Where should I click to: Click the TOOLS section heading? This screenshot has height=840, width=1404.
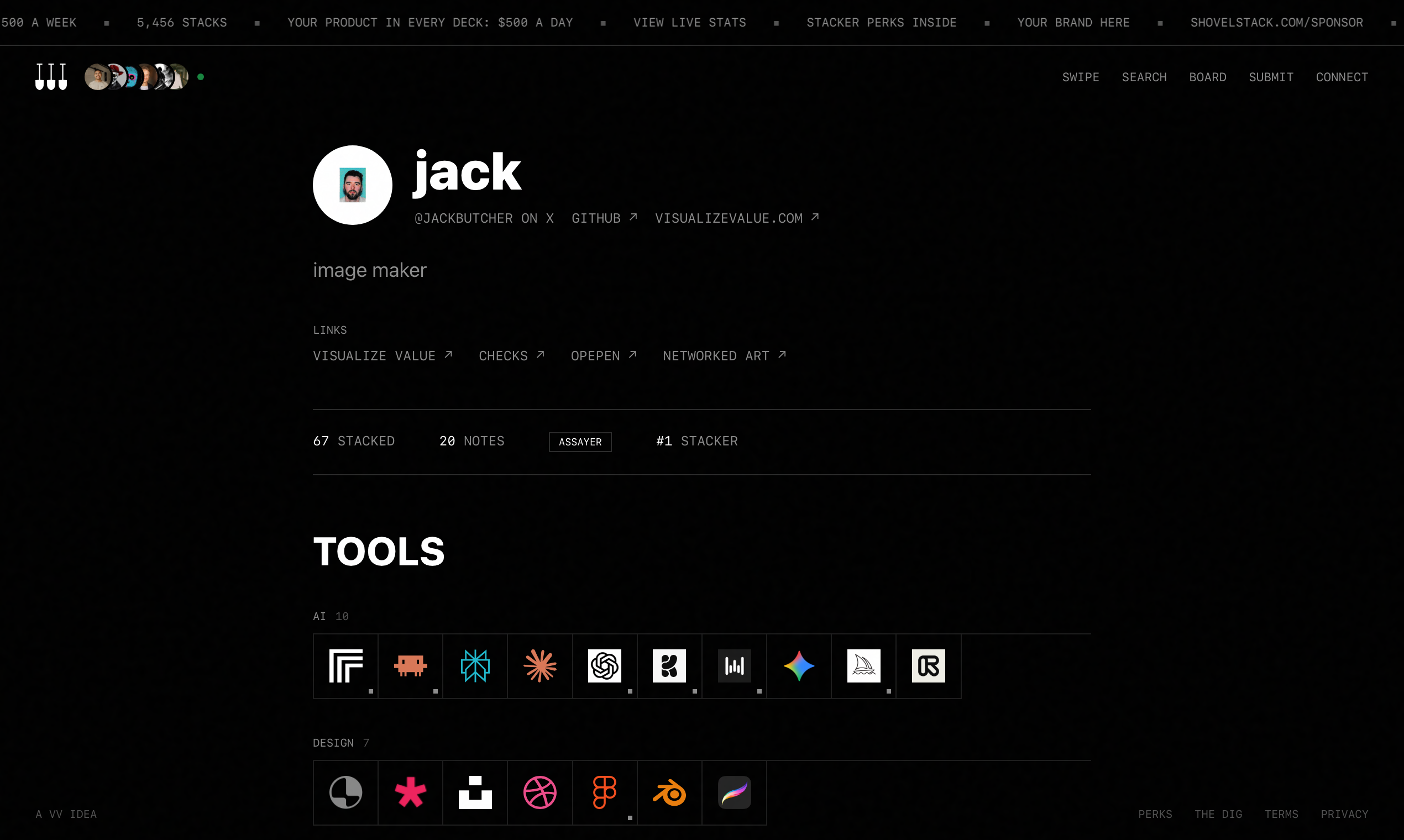pos(379,552)
